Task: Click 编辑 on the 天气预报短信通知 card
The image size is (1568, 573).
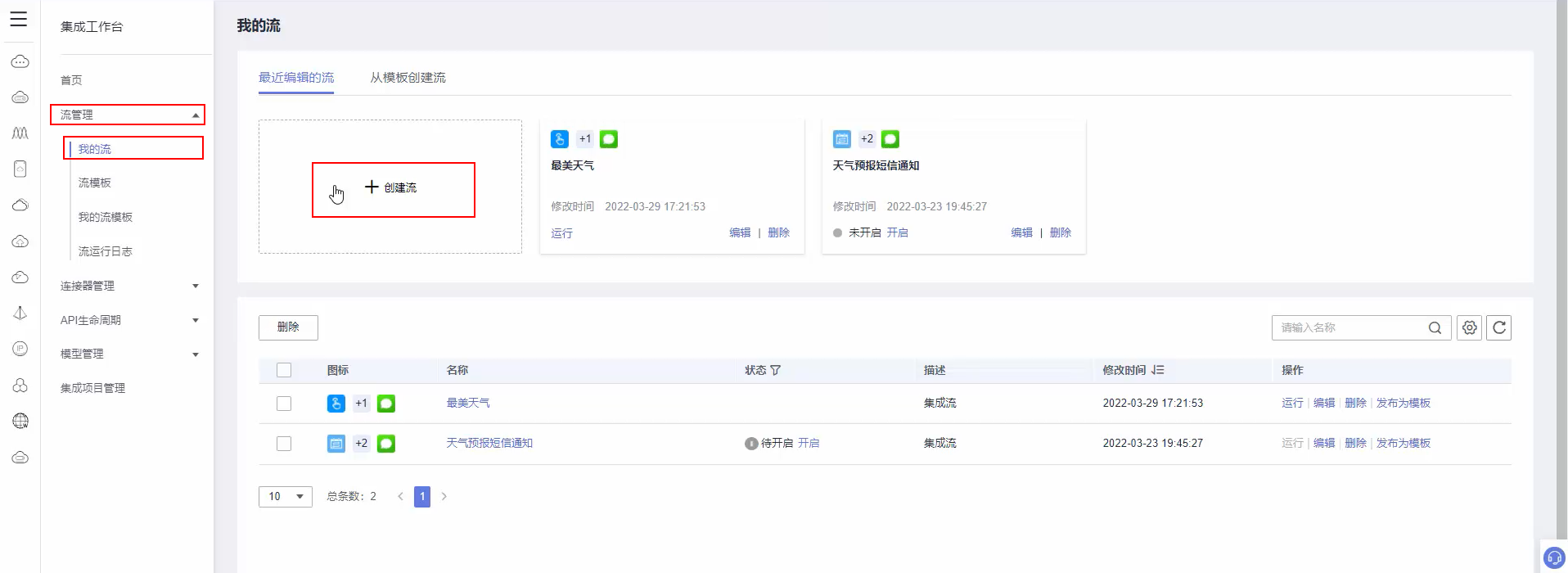Action: coord(1022,232)
